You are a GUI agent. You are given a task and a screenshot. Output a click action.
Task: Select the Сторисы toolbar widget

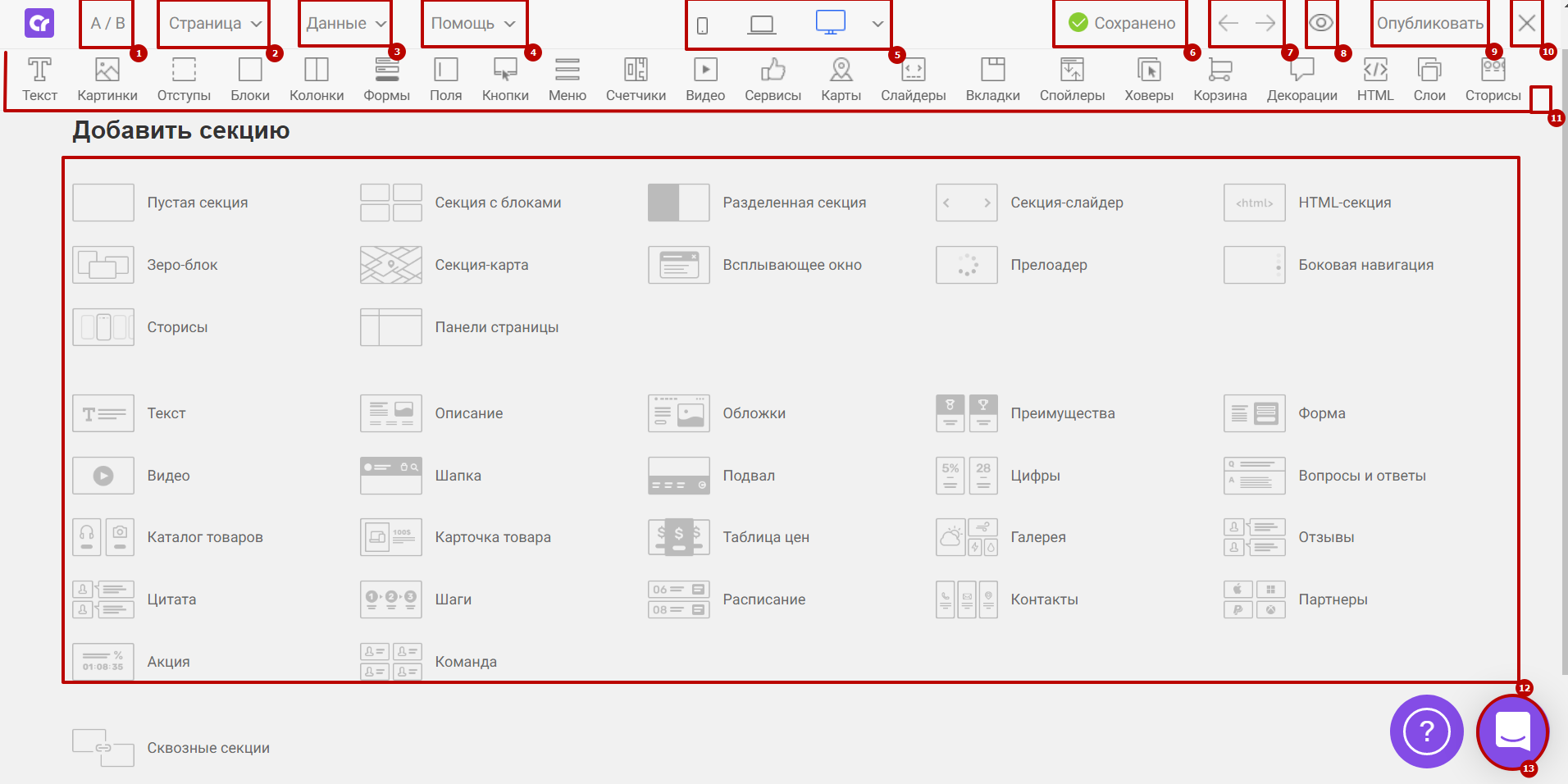tap(1493, 80)
